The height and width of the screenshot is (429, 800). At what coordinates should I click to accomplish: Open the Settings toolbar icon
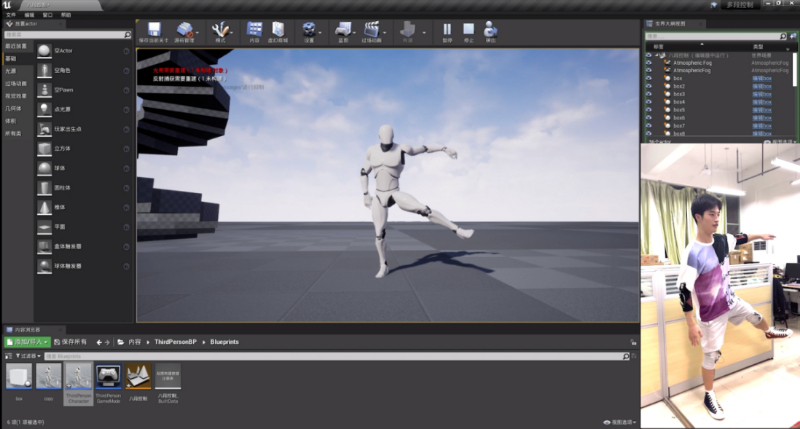point(310,31)
